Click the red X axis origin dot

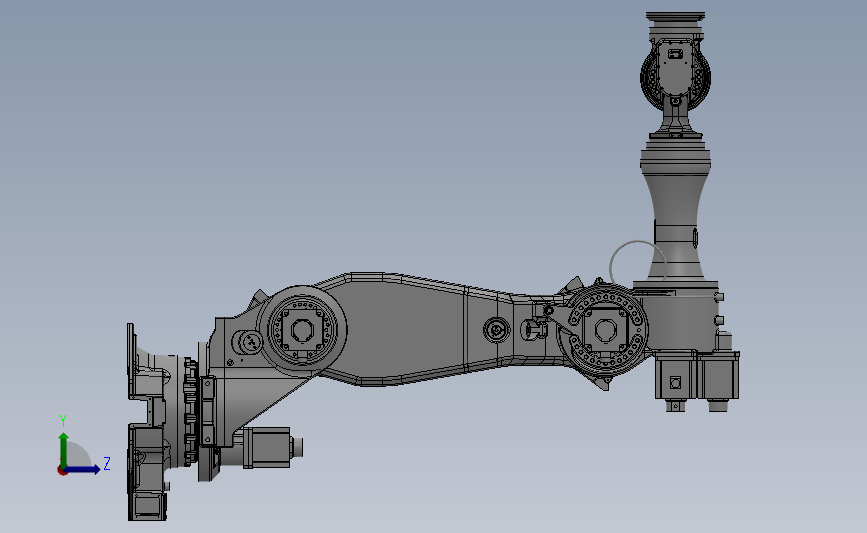[x=62, y=471]
